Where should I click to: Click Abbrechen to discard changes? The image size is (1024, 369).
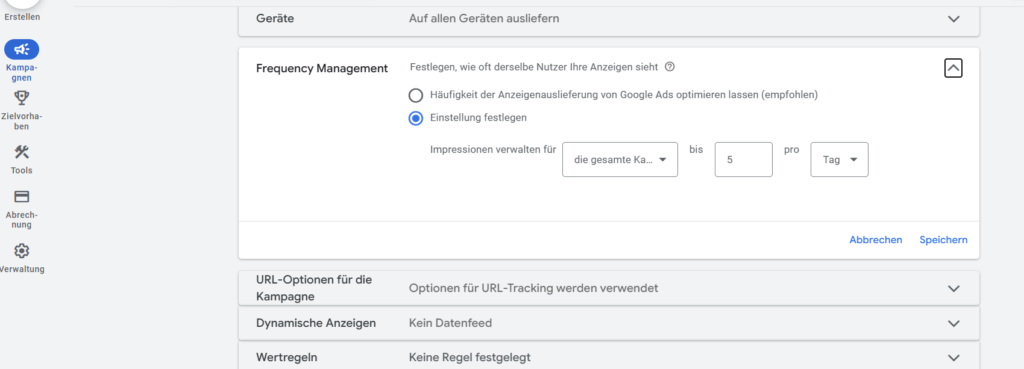[x=876, y=240]
